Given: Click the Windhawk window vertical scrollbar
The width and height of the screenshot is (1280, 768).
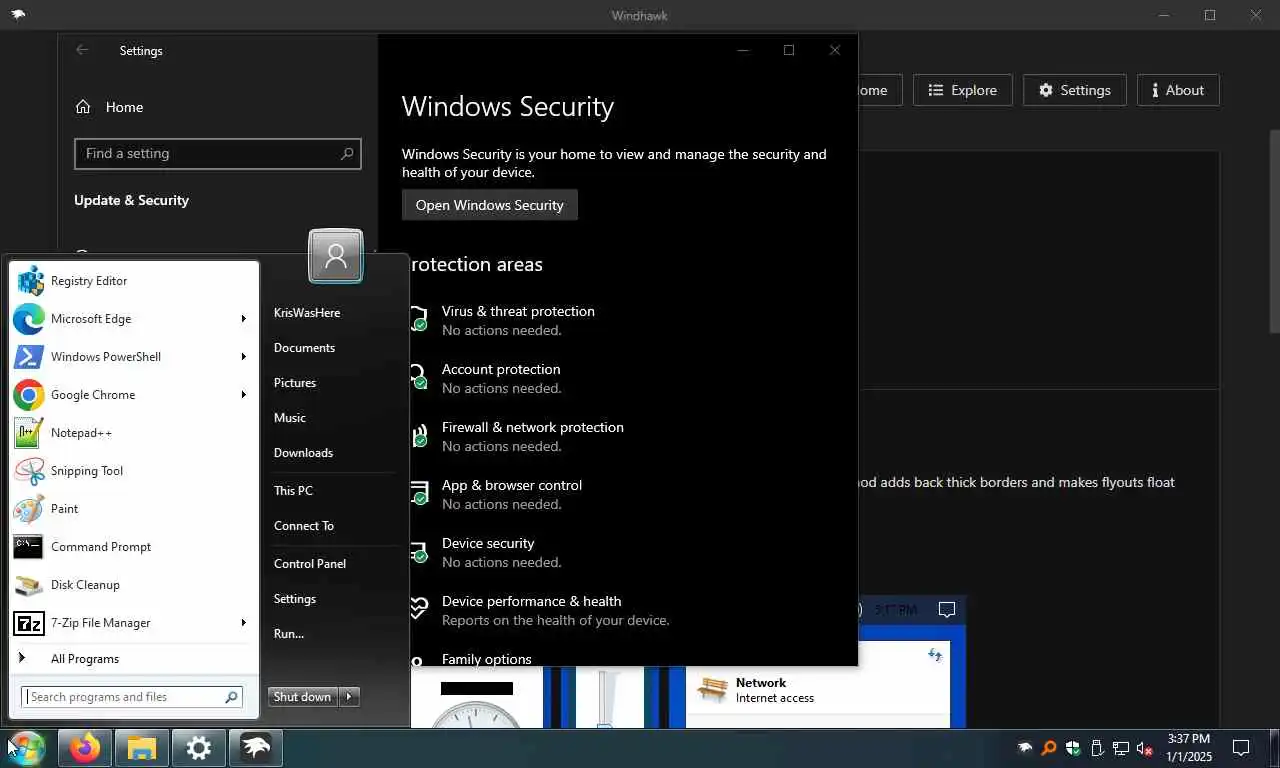Looking at the screenshot, I should (1274, 231).
